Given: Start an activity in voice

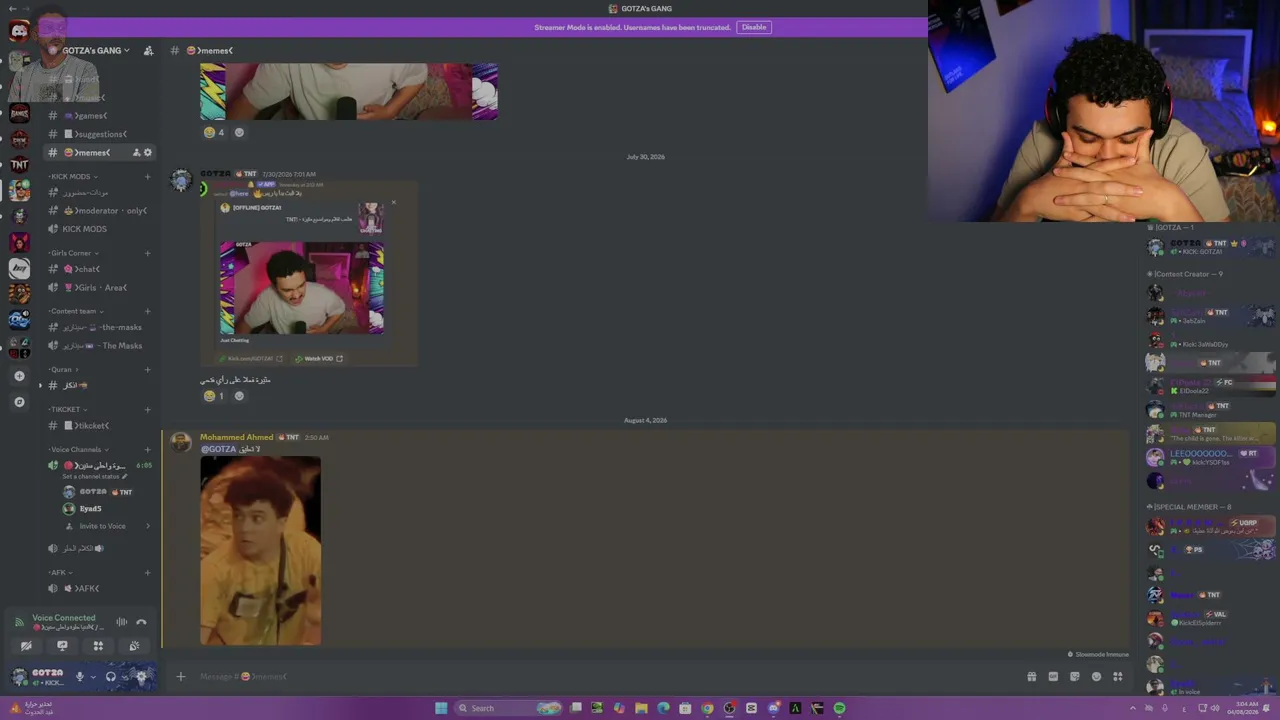Looking at the screenshot, I should (x=98, y=646).
